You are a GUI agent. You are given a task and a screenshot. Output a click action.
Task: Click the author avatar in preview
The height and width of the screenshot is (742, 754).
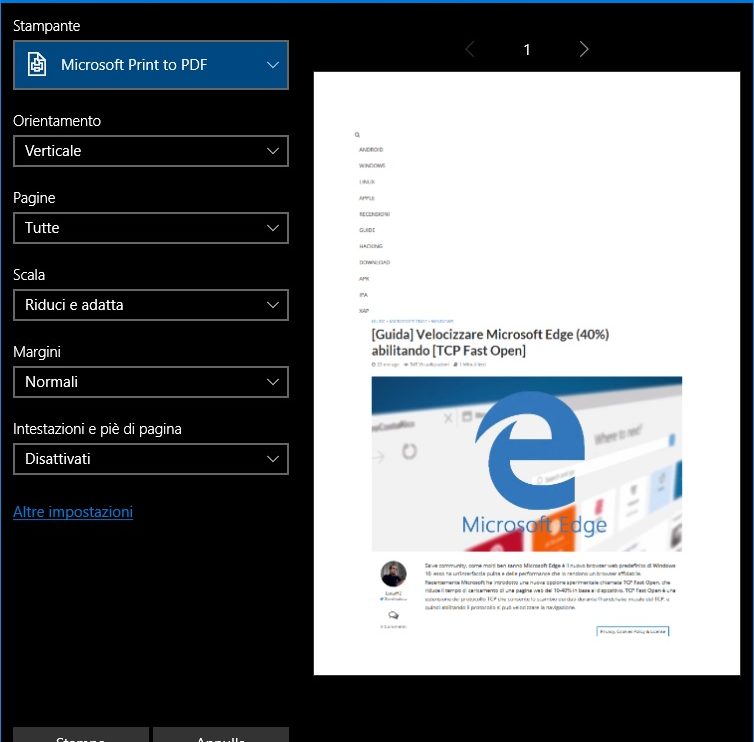pos(393,574)
